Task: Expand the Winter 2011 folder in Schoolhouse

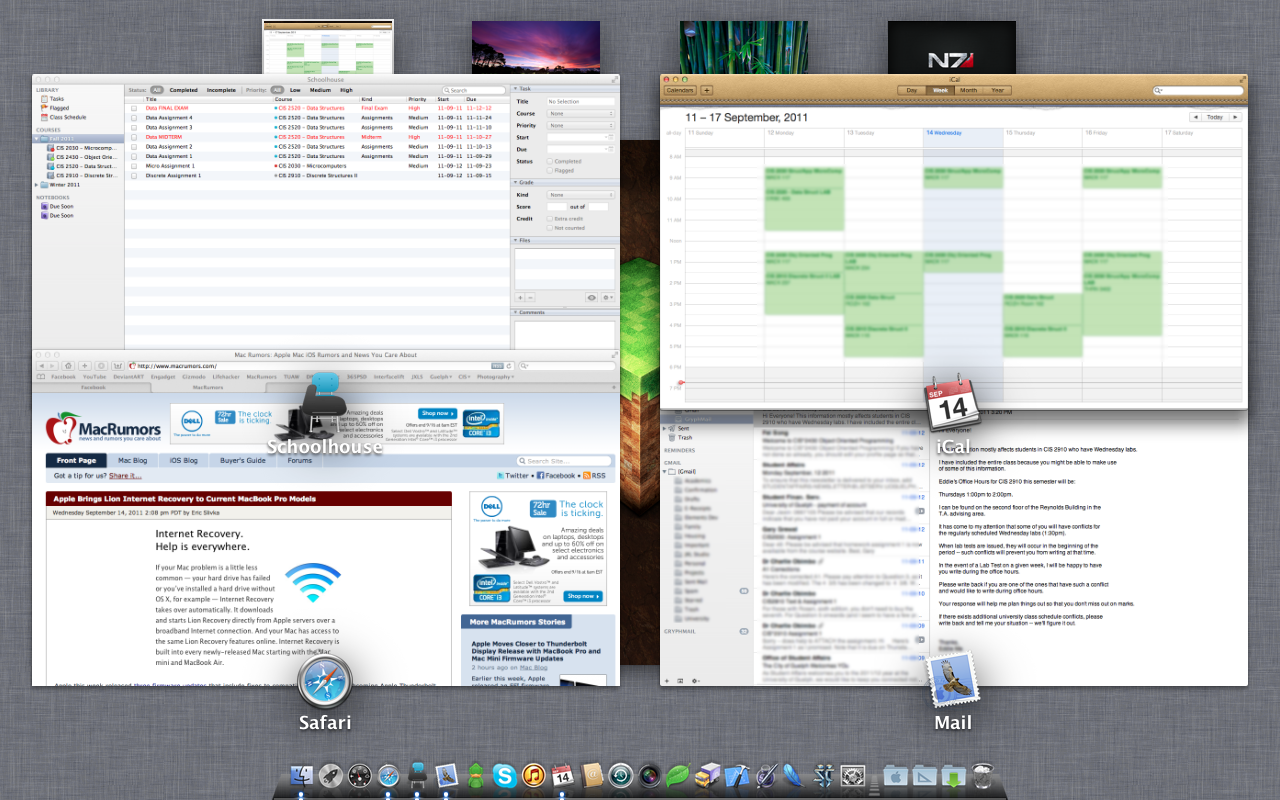Action: coord(37,184)
